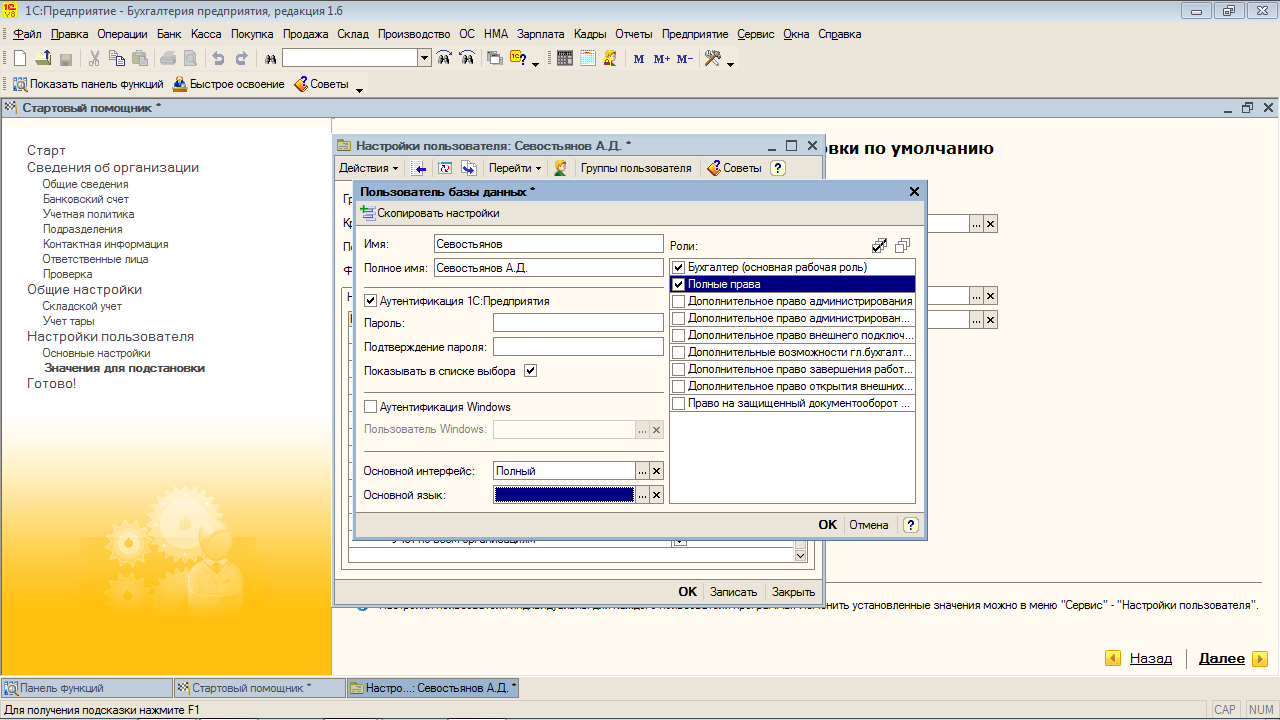This screenshot has height=720, width=1280.
Task: Open the Зарплата menu
Action: pos(541,34)
